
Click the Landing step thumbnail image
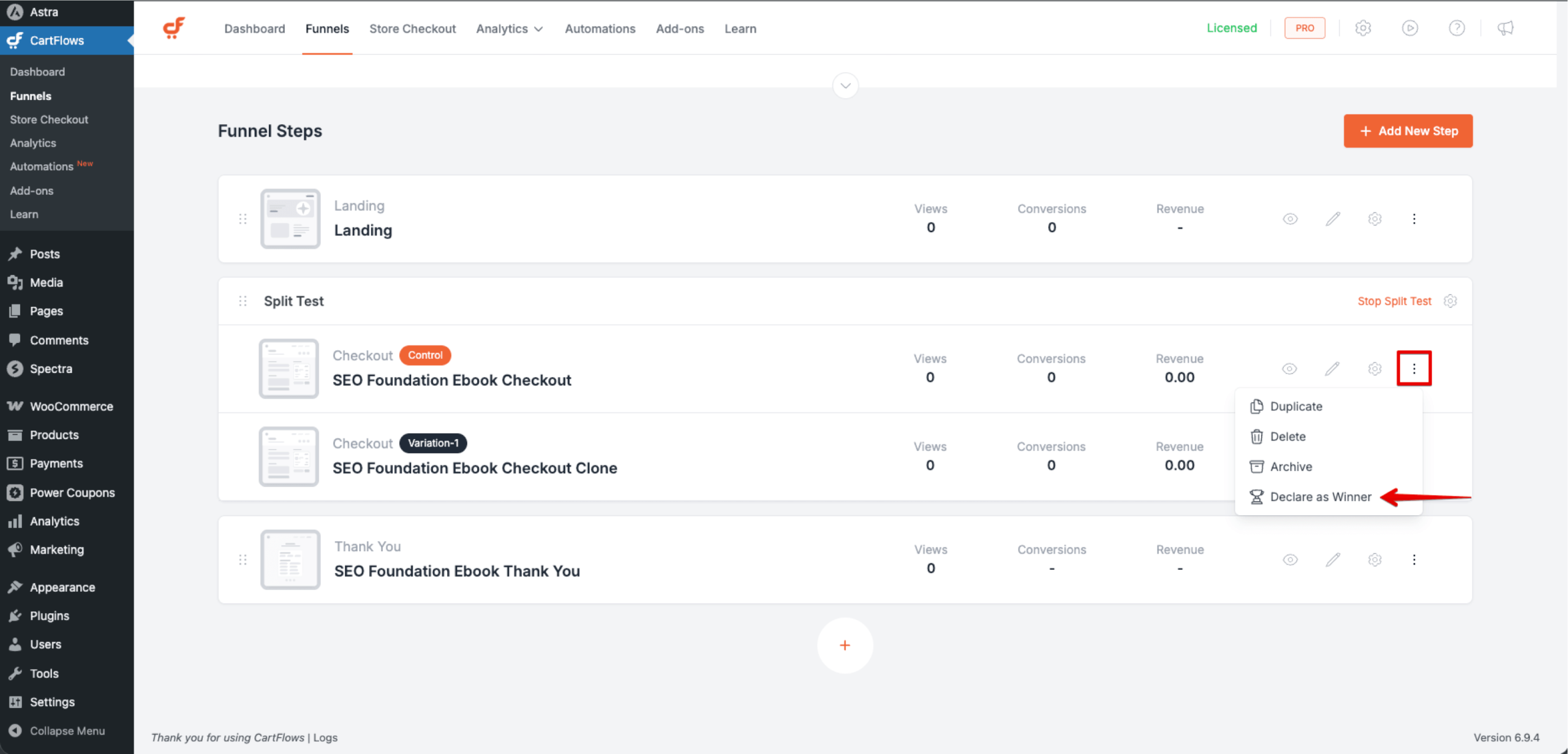pyautogui.click(x=290, y=219)
